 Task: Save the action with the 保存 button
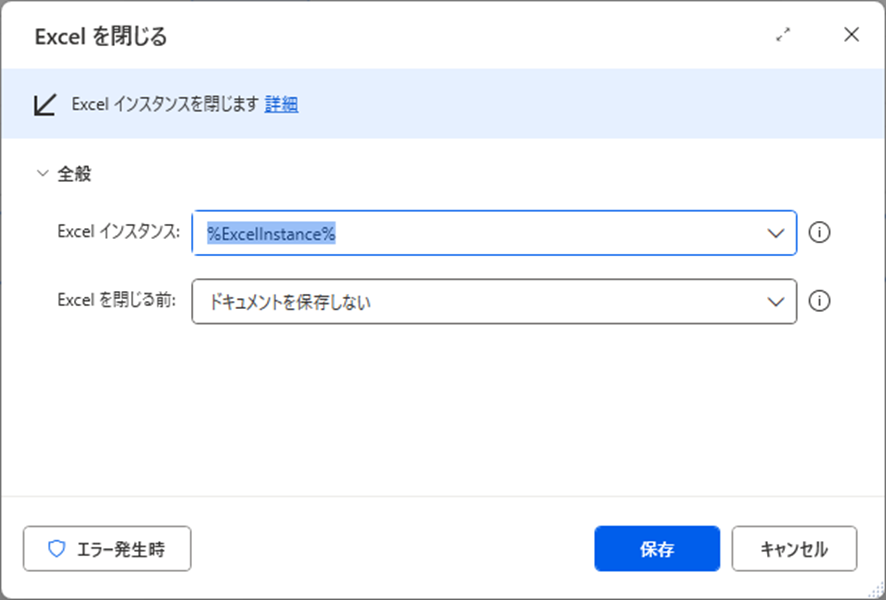point(656,548)
